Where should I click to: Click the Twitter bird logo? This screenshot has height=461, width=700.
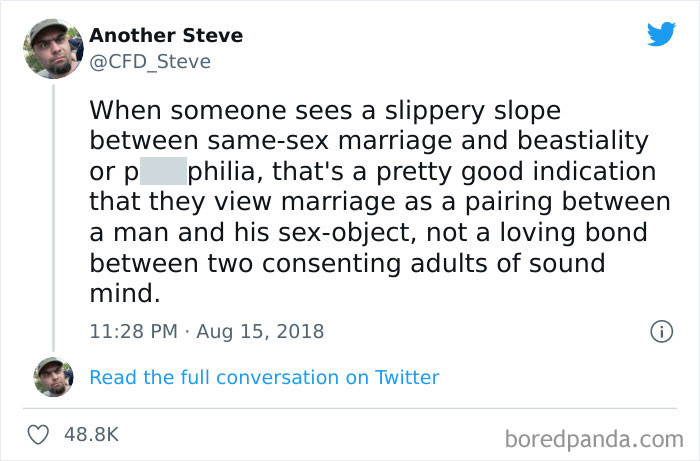pyautogui.click(x=661, y=34)
